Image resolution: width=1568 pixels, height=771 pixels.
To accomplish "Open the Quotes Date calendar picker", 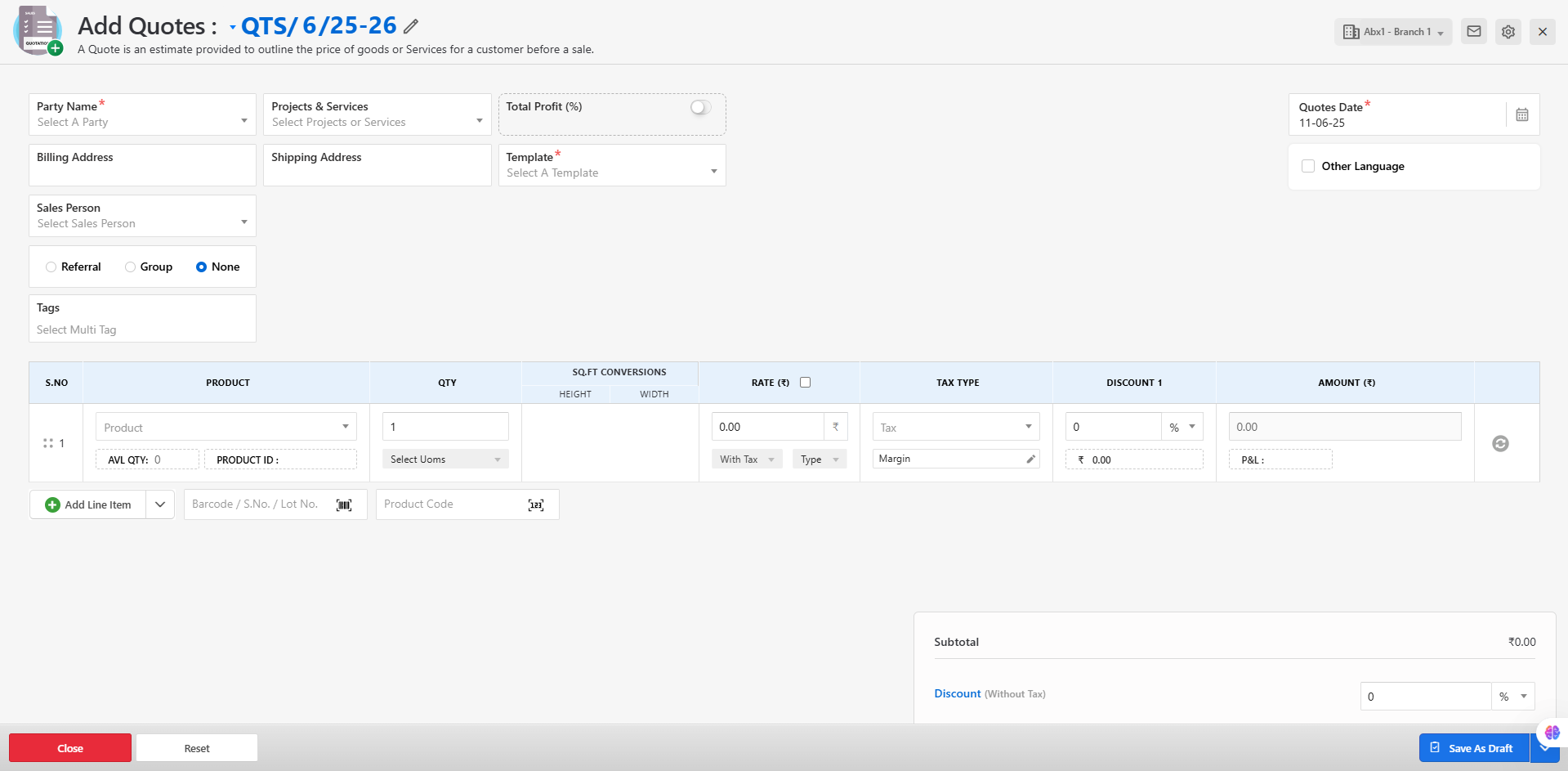I will click(1521, 115).
